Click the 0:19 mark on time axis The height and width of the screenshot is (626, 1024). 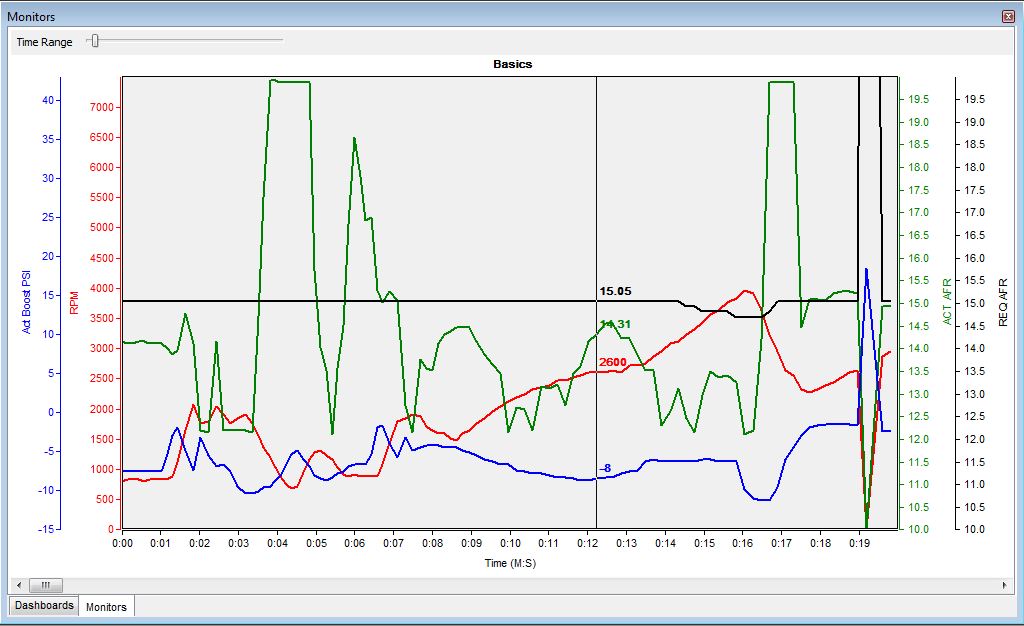[859, 543]
